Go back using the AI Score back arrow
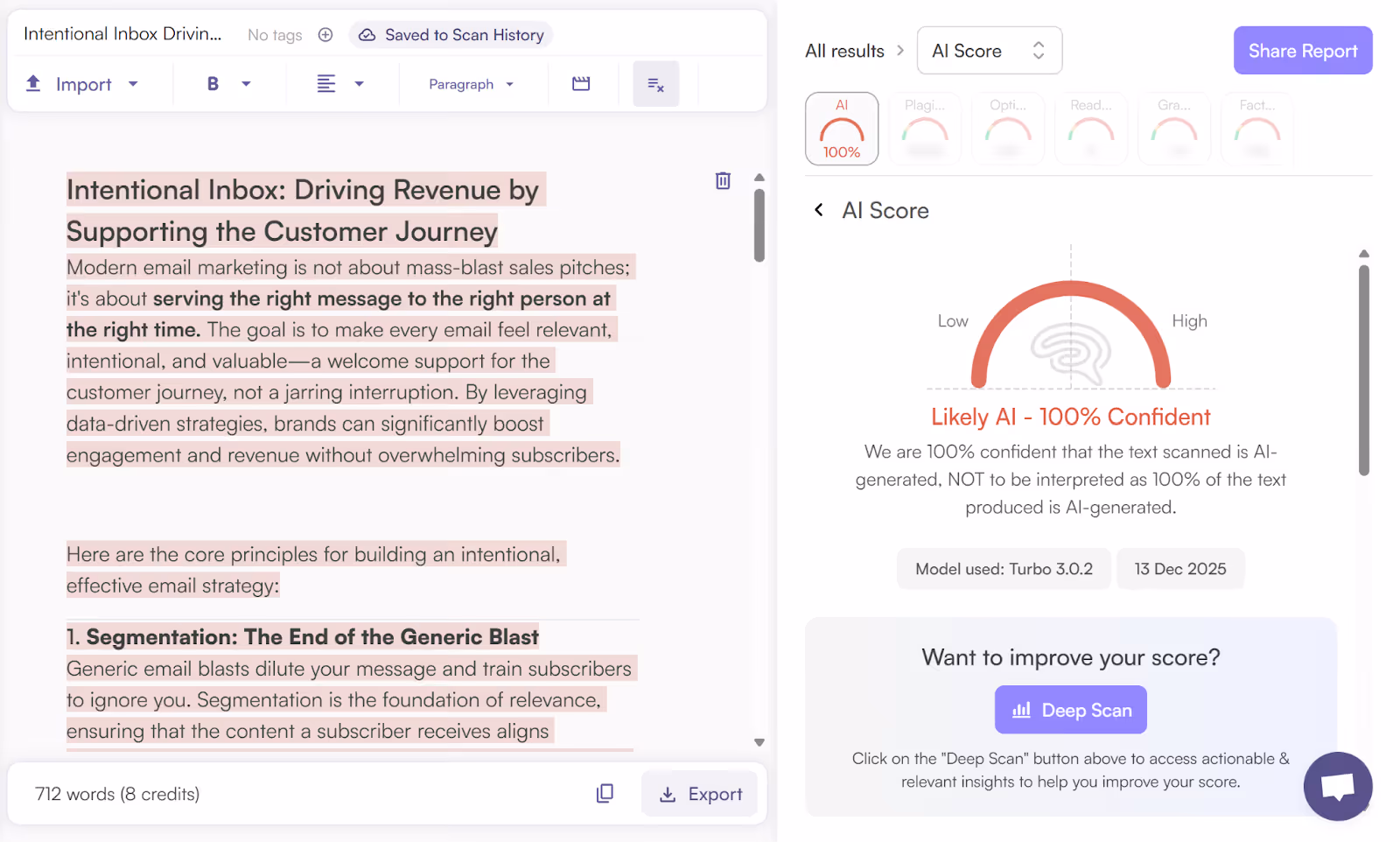 819,210
